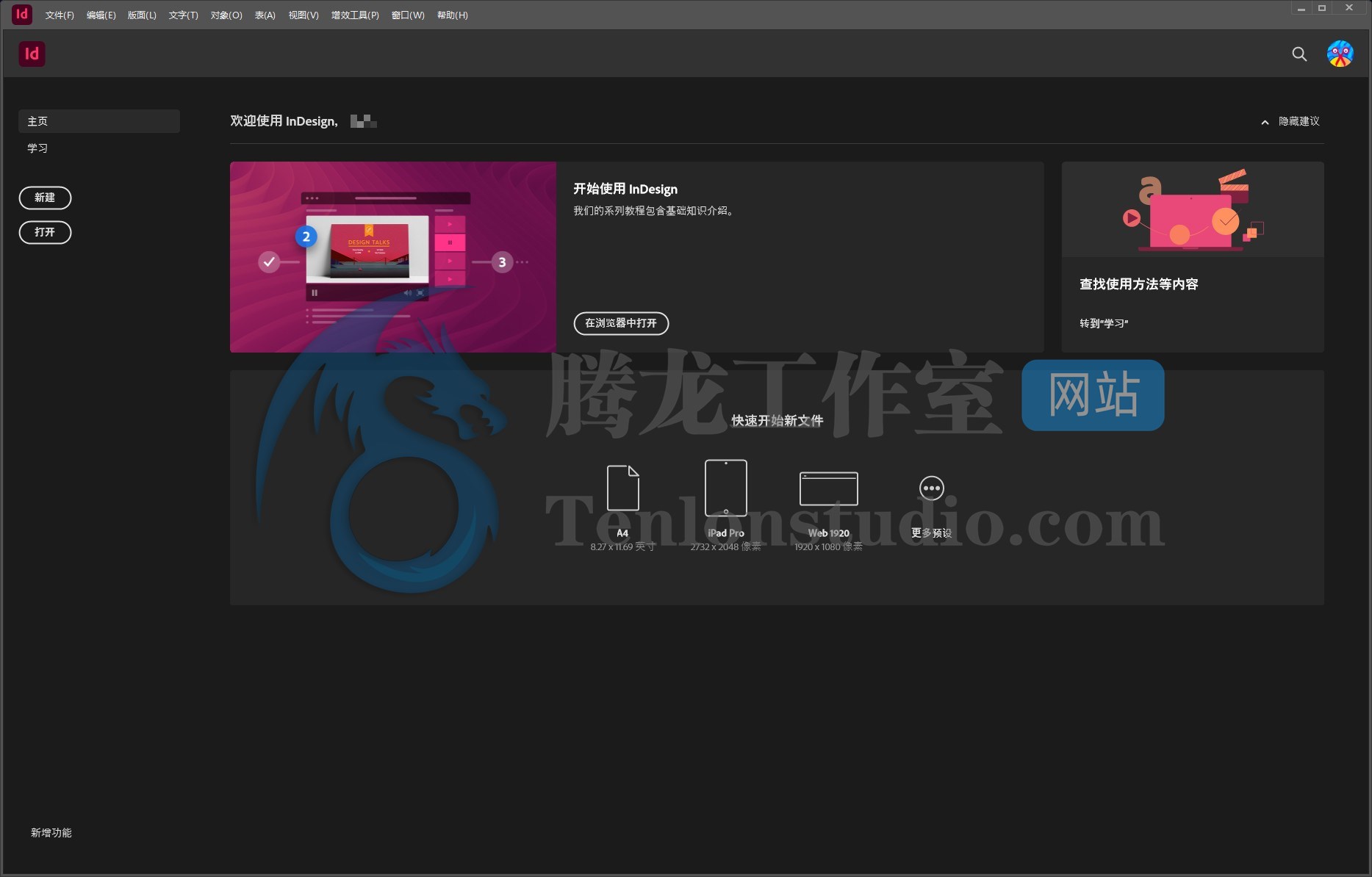Click 更多预设 label
Viewport: 1372px width, 877px height.
tap(931, 533)
